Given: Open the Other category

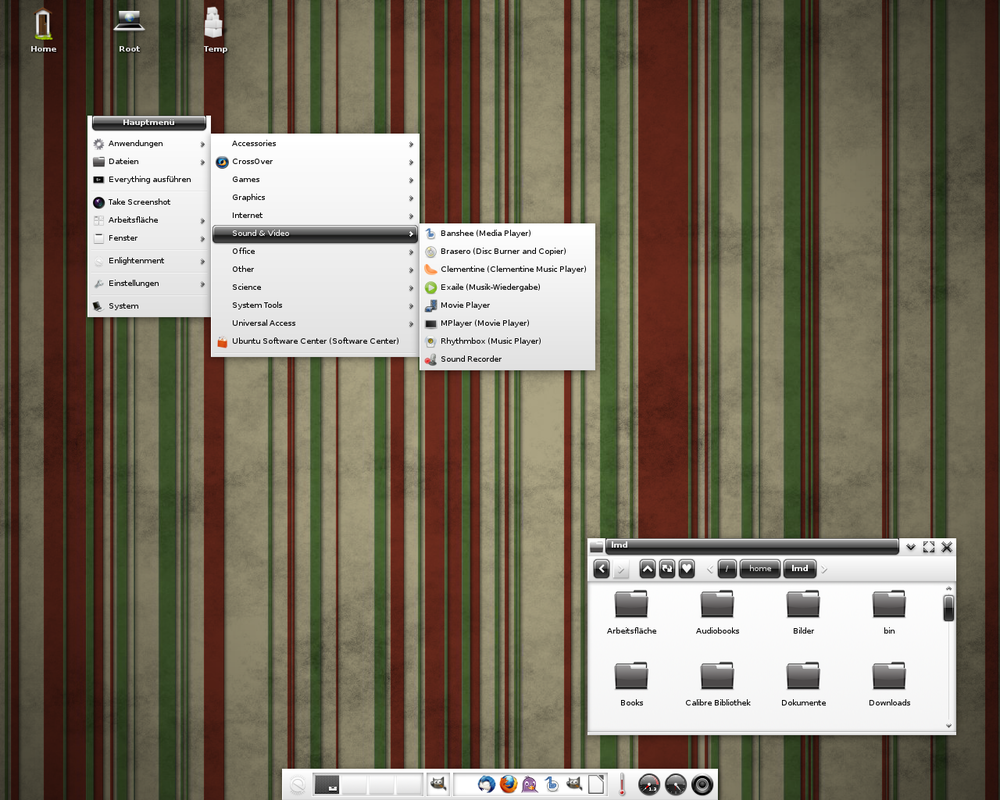Looking at the screenshot, I should tap(315, 269).
